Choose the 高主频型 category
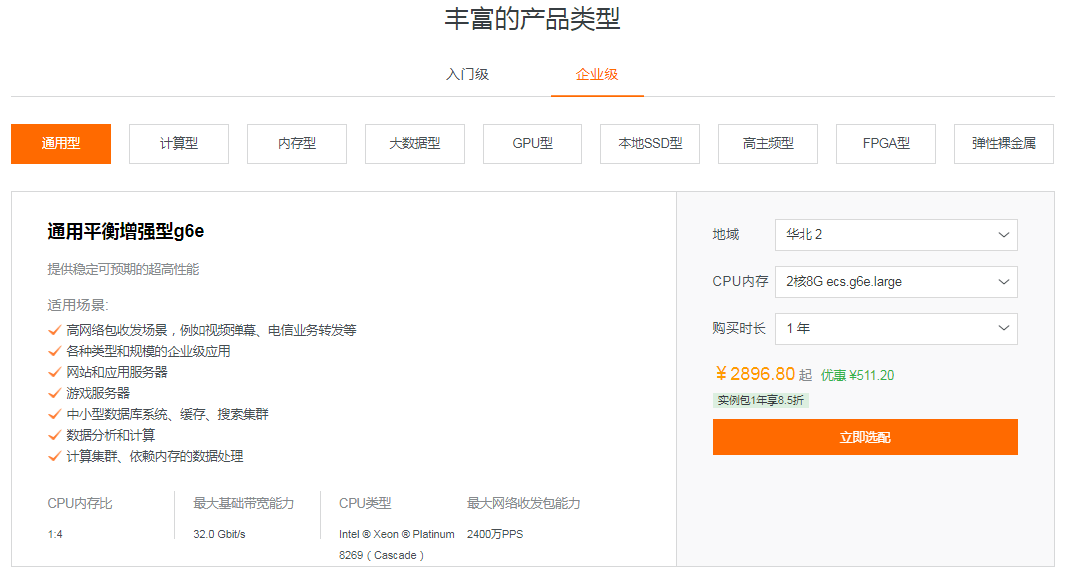This screenshot has width=1066, height=575. [768, 144]
